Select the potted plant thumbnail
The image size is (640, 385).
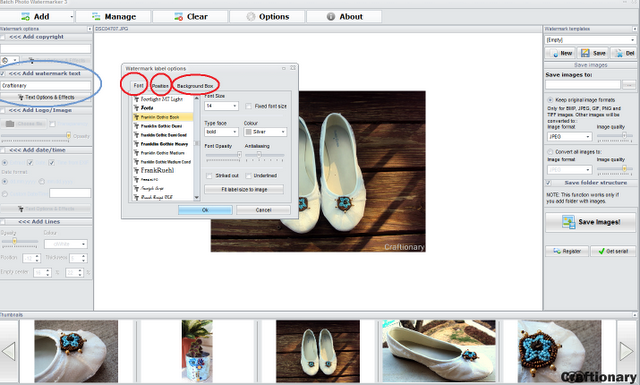[197, 351]
